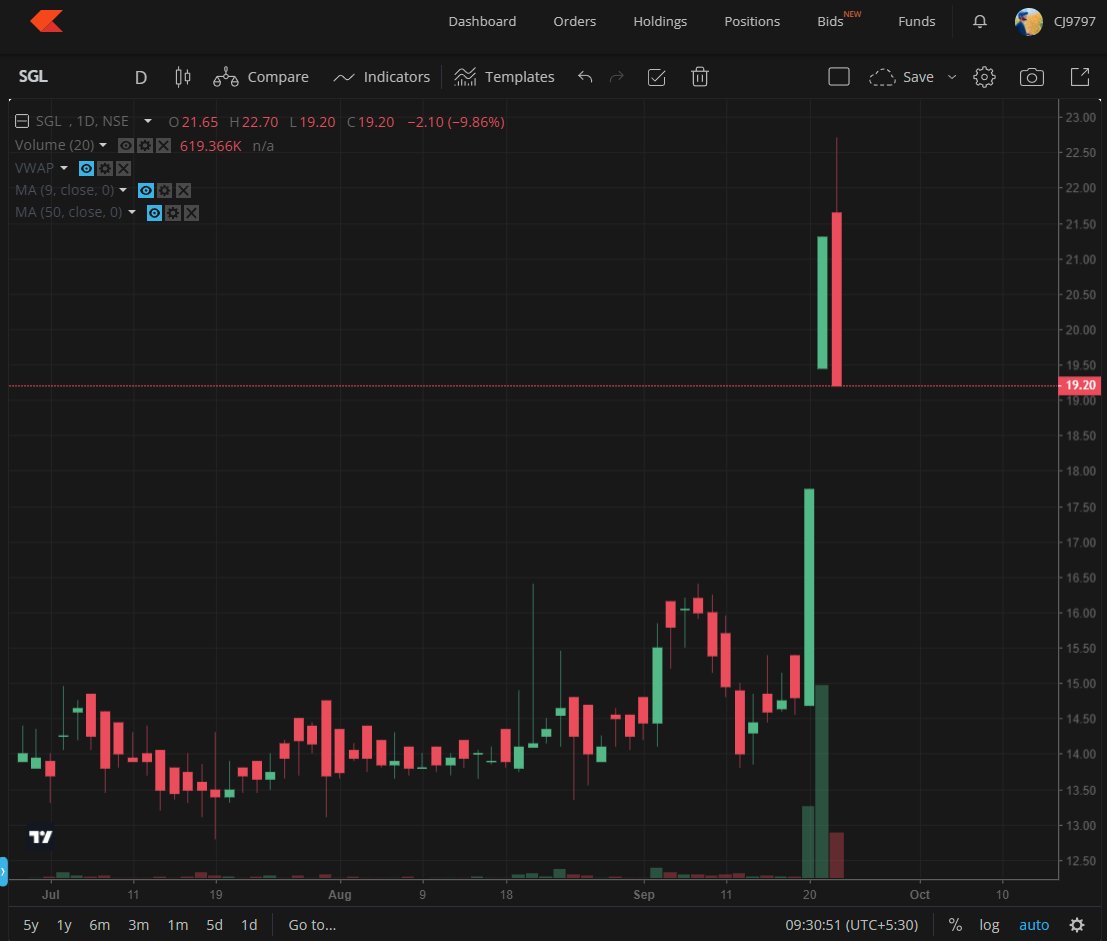
Task: Expand the MA (9, close, 0) dropdown
Action: (x=123, y=190)
